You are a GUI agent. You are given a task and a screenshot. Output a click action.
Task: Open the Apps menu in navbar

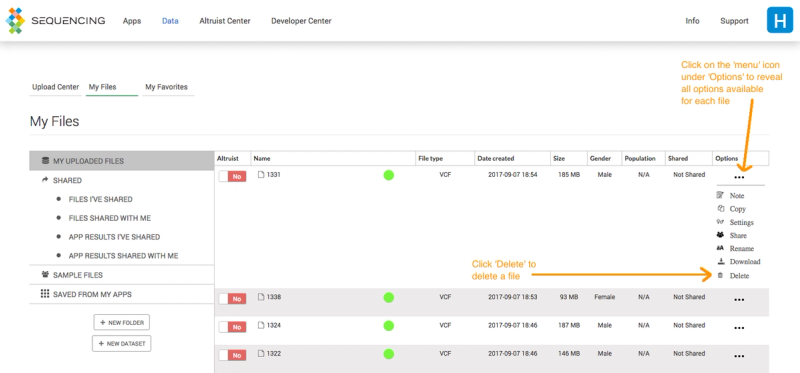click(132, 21)
